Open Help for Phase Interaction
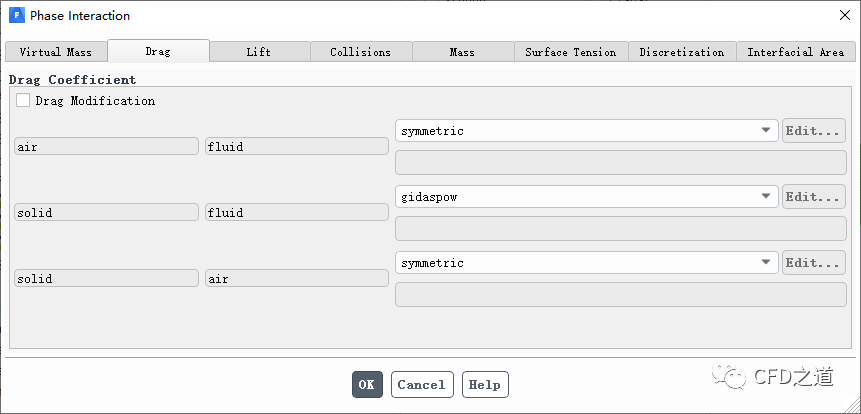 [x=484, y=385]
